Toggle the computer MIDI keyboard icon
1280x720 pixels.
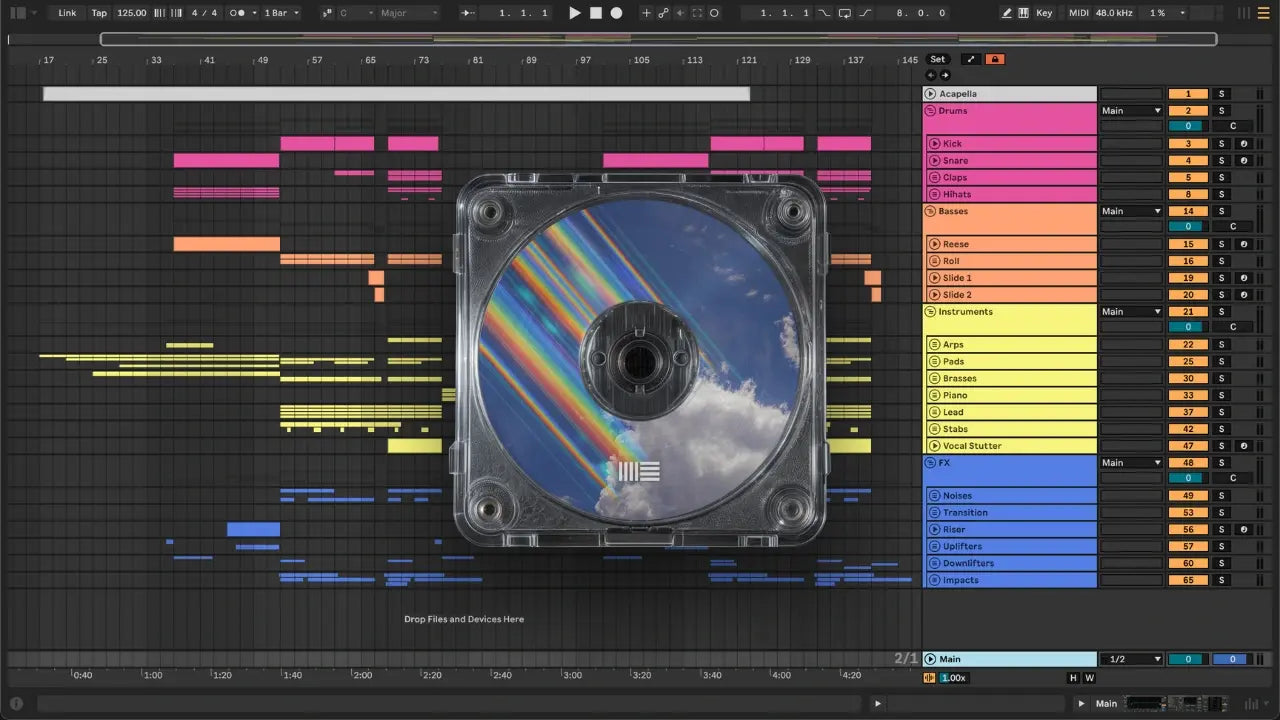pos(1023,13)
